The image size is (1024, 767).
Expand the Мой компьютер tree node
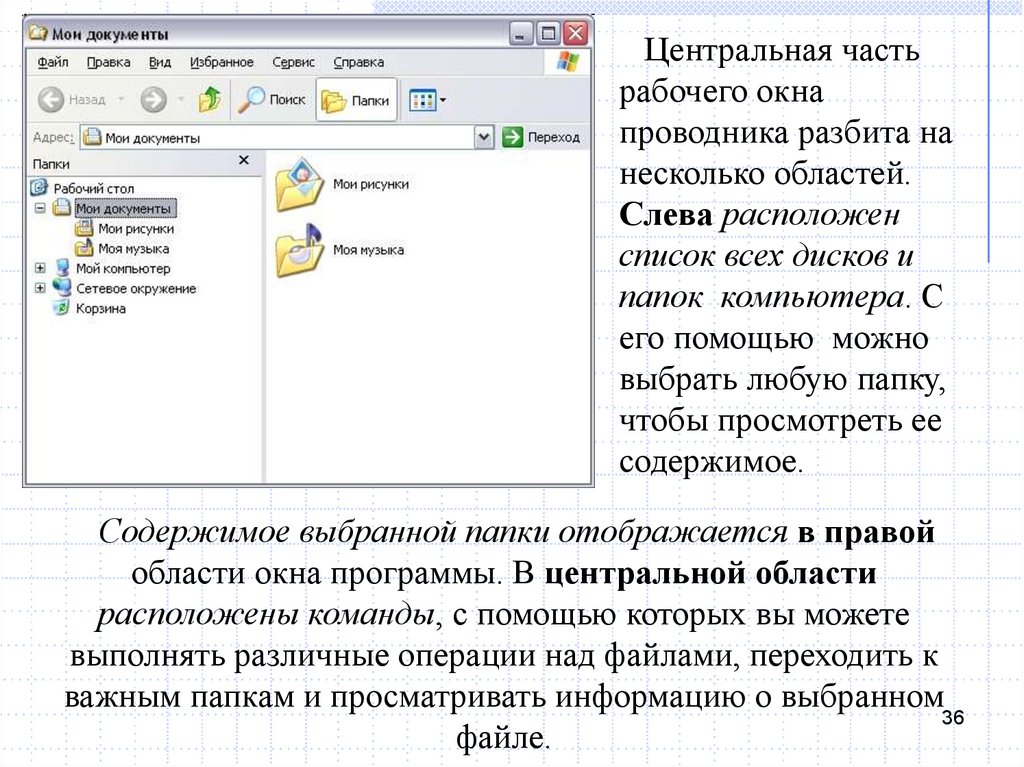click(x=40, y=268)
